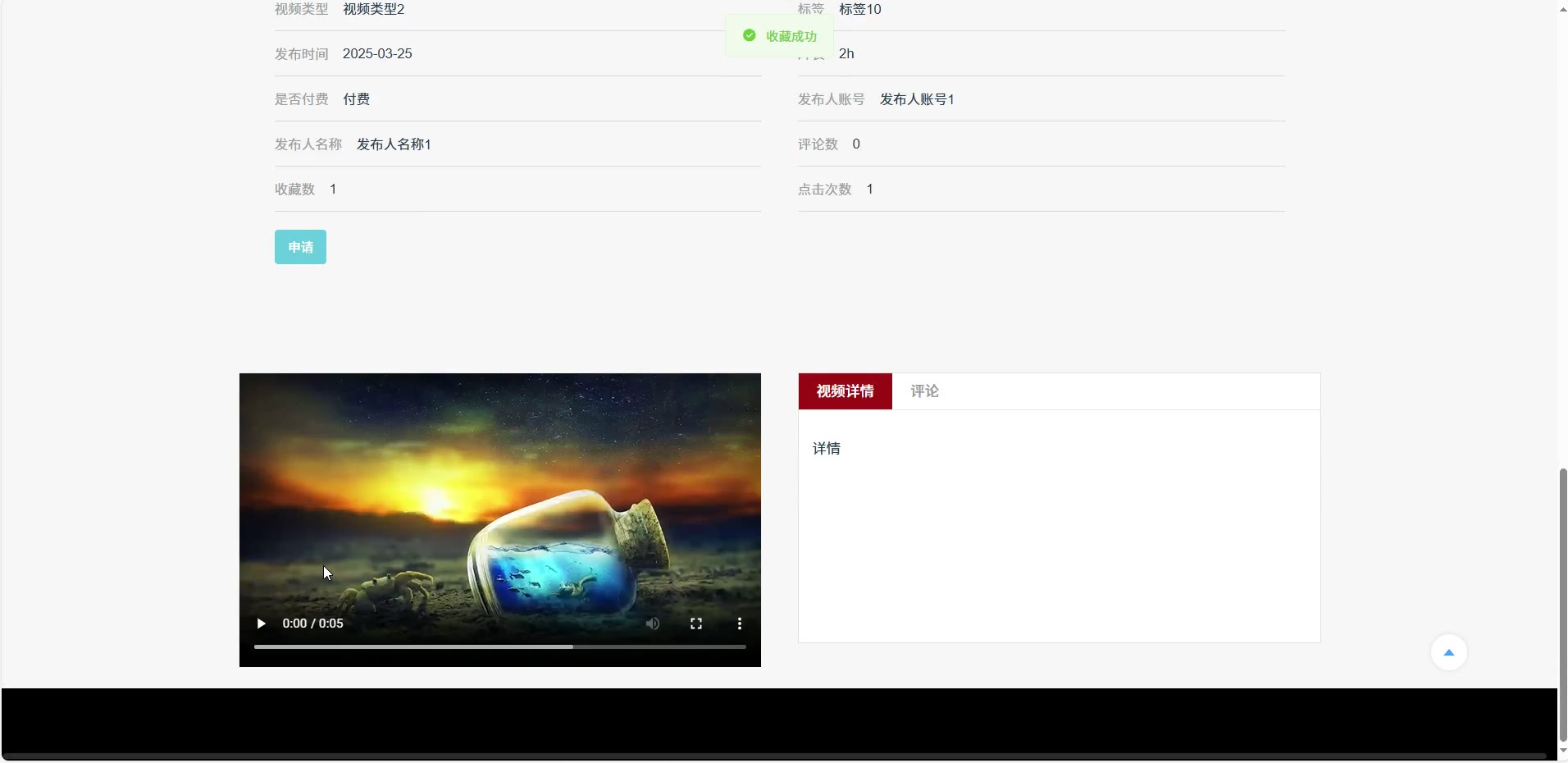Switch to the 视频详情 tab
Viewport: 1568px width, 763px height.
coord(846,391)
